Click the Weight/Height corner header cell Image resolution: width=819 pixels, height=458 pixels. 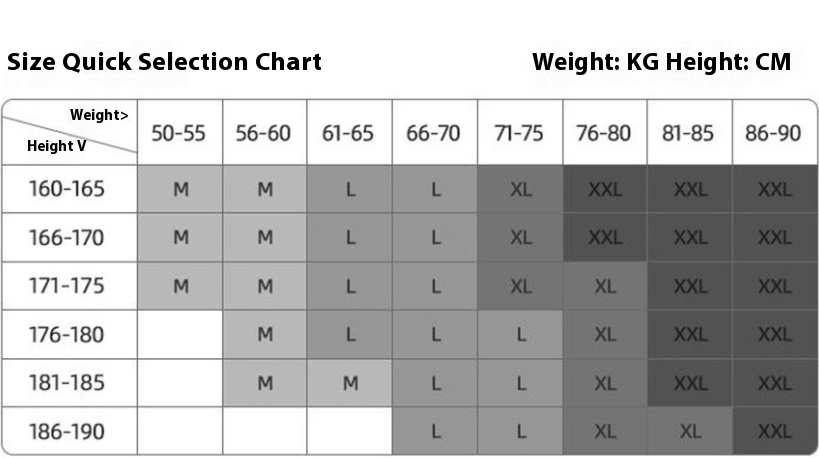(69, 131)
